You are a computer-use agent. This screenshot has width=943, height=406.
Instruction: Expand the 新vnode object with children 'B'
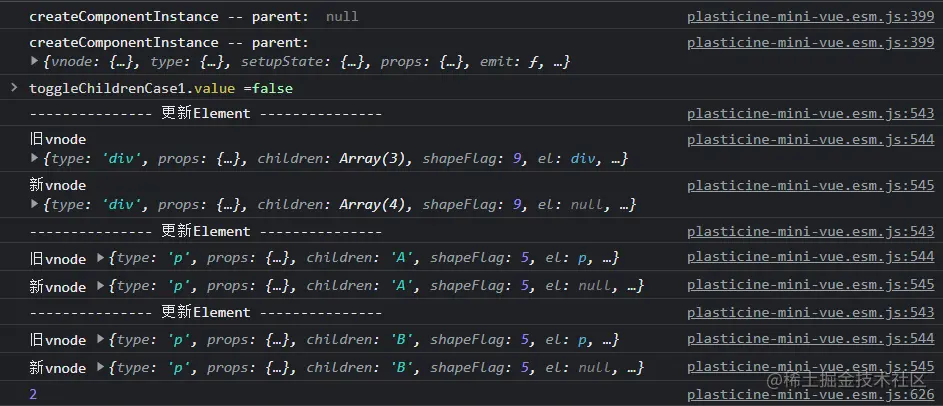click(x=100, y=367)
